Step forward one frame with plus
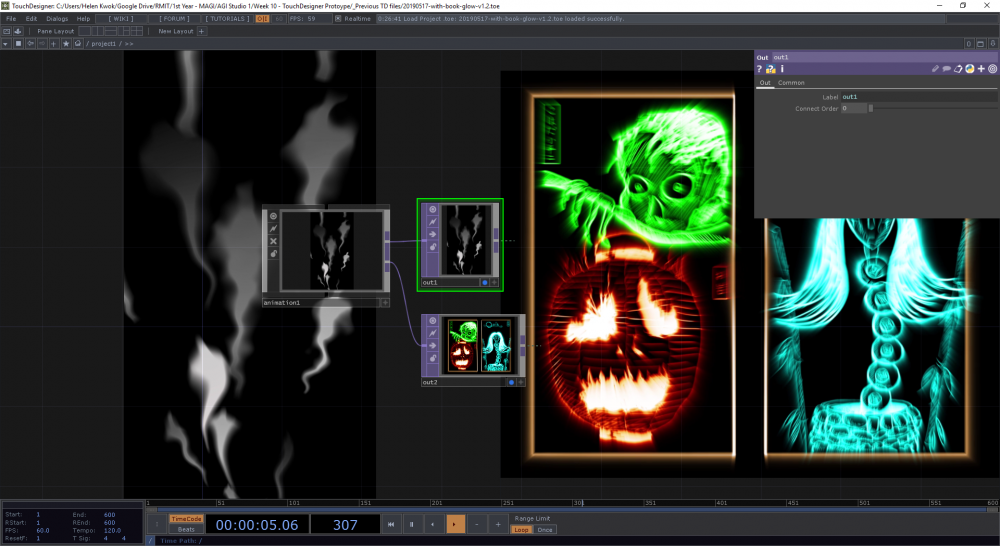 tap(498, 524)
